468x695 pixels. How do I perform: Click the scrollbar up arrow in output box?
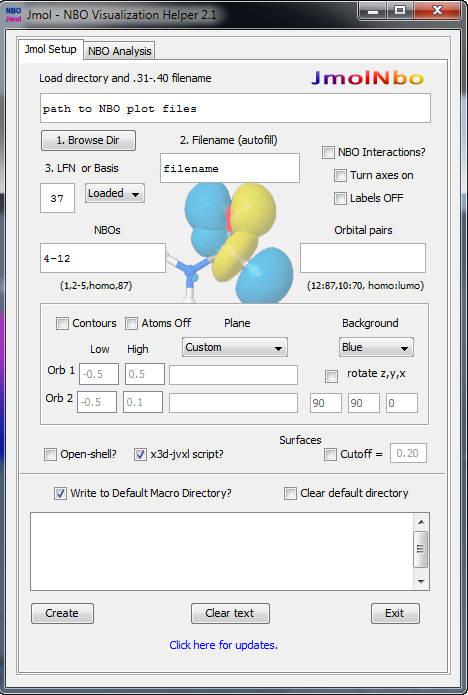(x=421, y=522)
